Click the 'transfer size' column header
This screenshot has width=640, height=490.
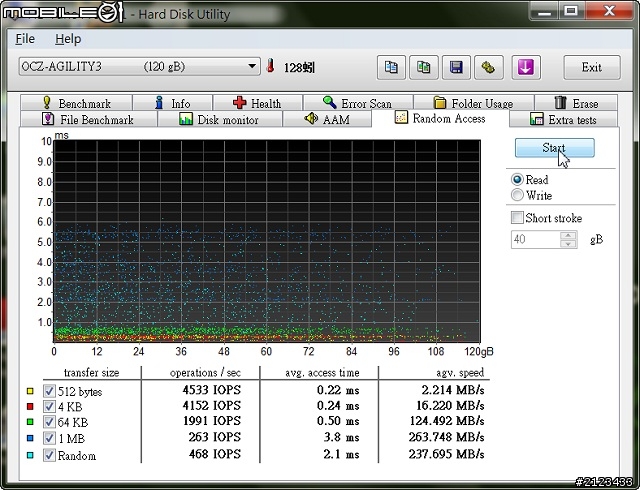91,372
